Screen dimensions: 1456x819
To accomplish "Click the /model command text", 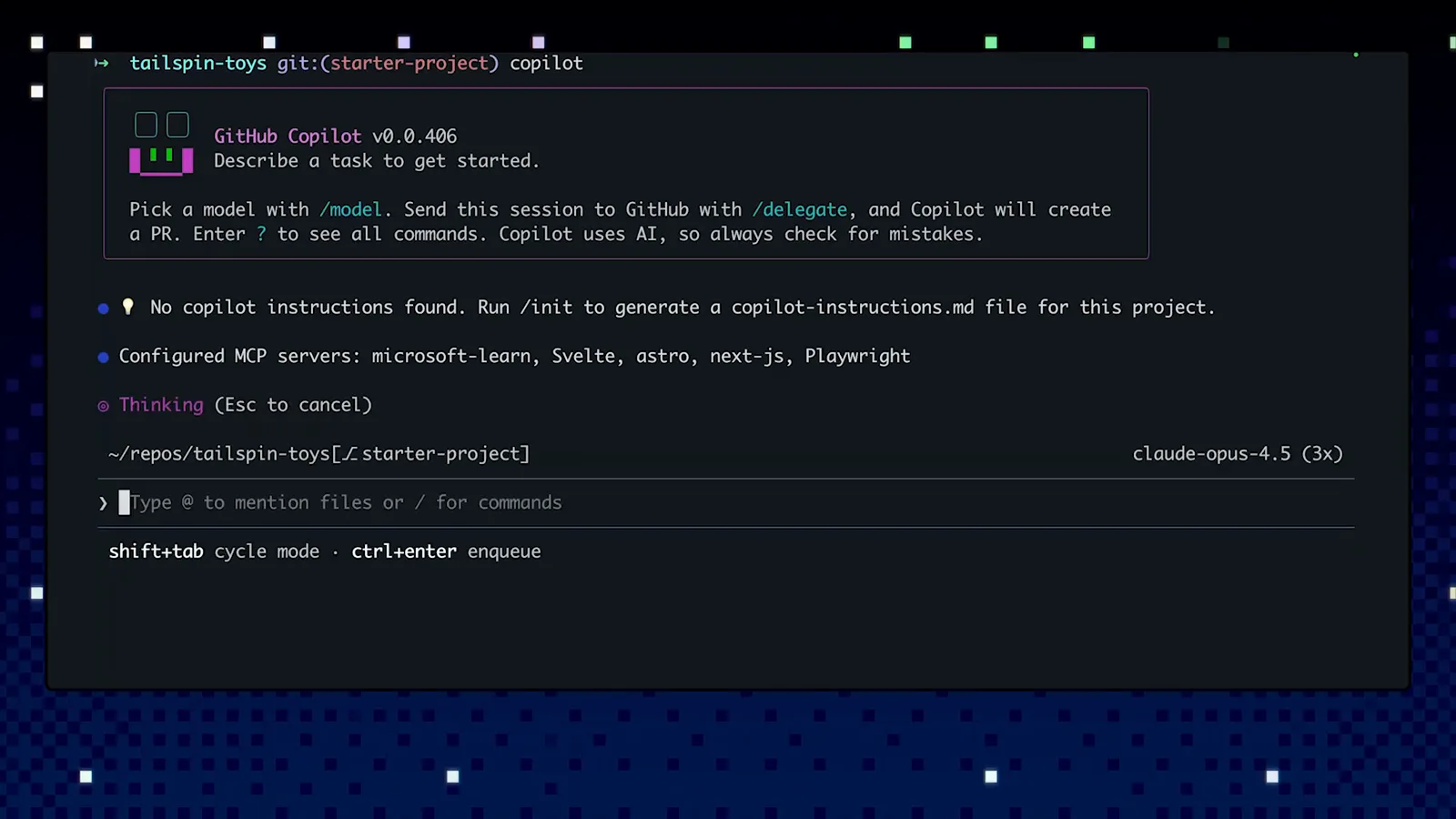I will point(350,209).
